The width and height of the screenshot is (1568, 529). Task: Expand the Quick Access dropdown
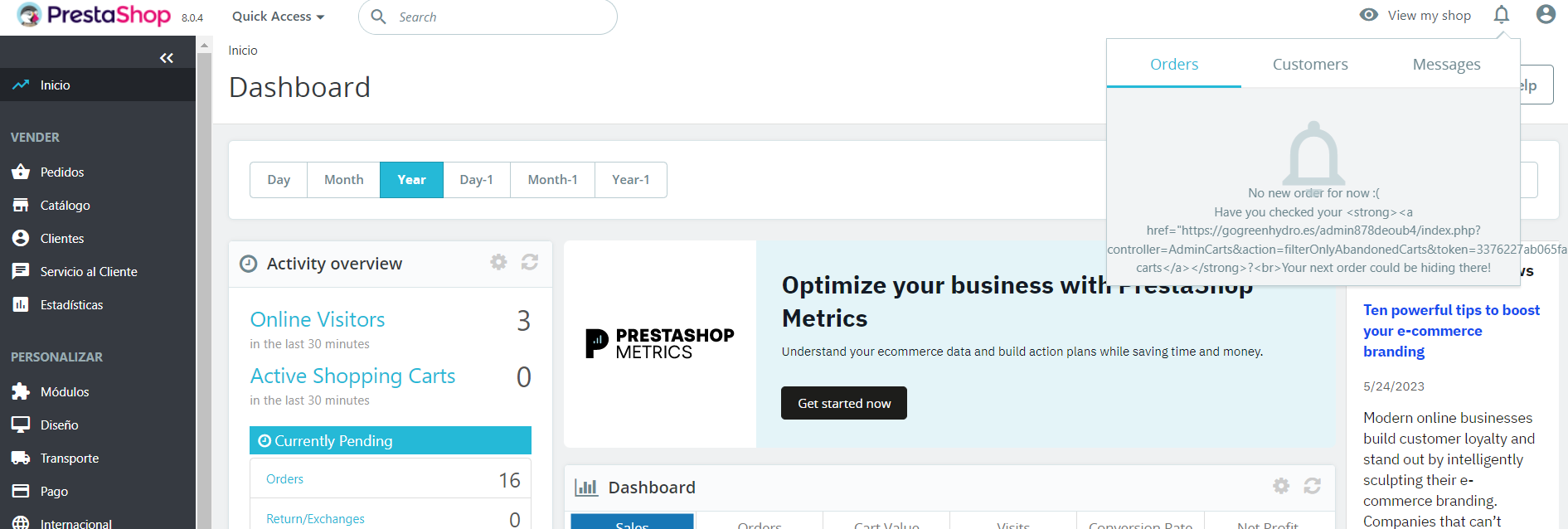click(x=278, y=17)
